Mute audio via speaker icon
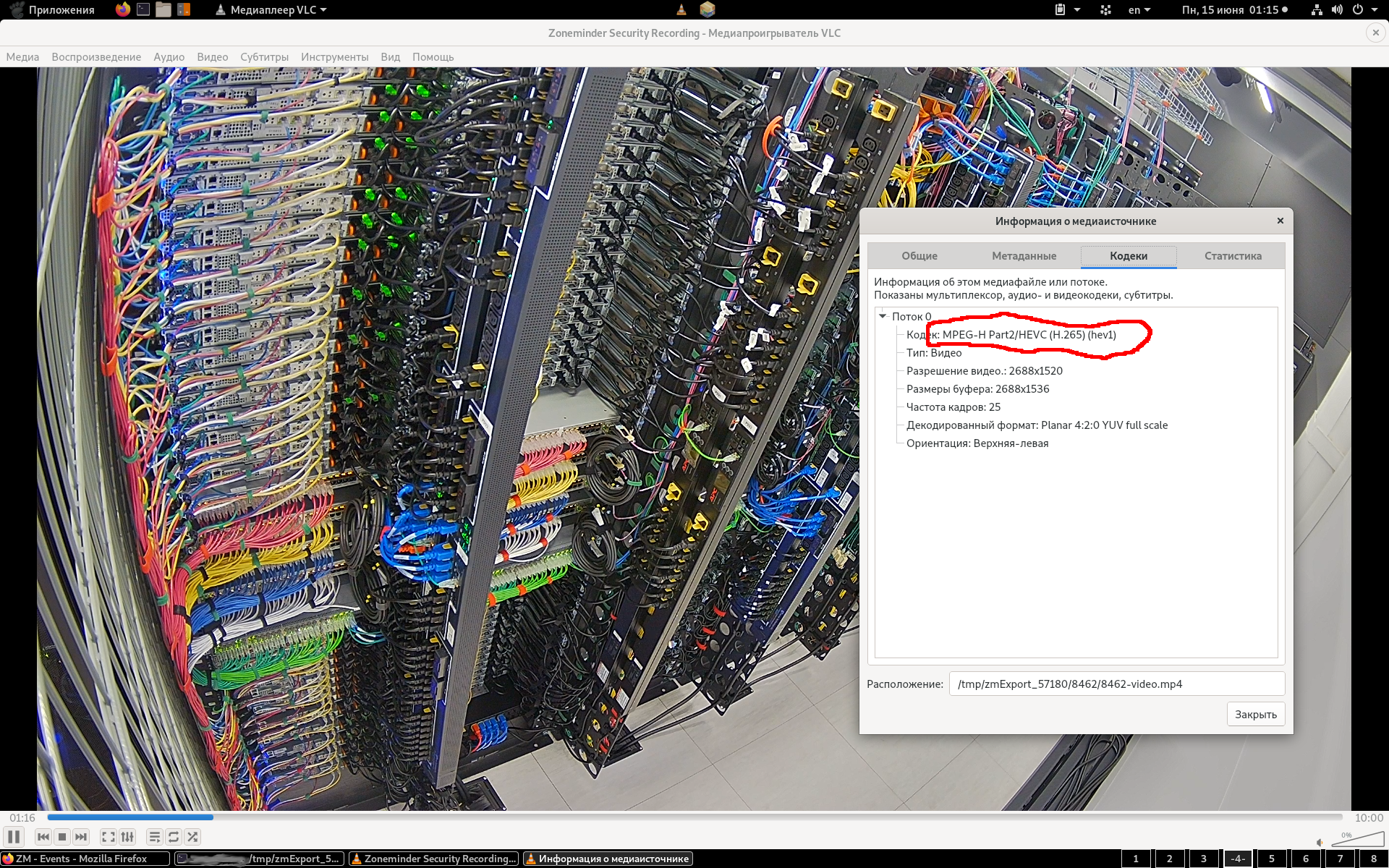 click(x=1320, y=842)
